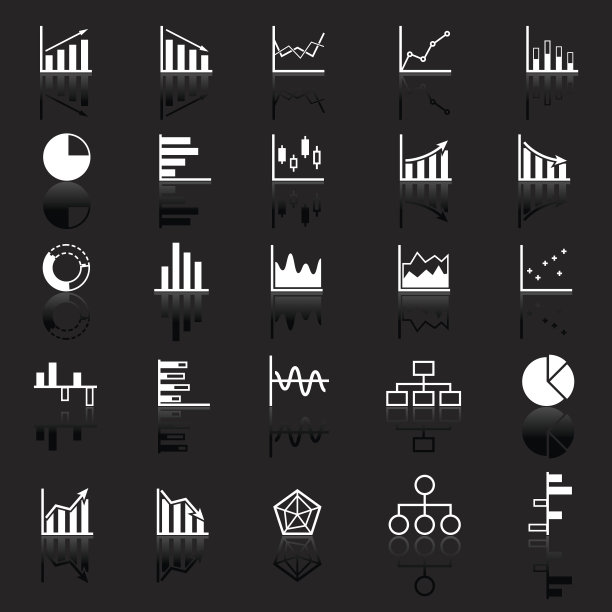Select the declining bars with straight arrow
The height and width of the screenshot is (612, 612).
186,49
